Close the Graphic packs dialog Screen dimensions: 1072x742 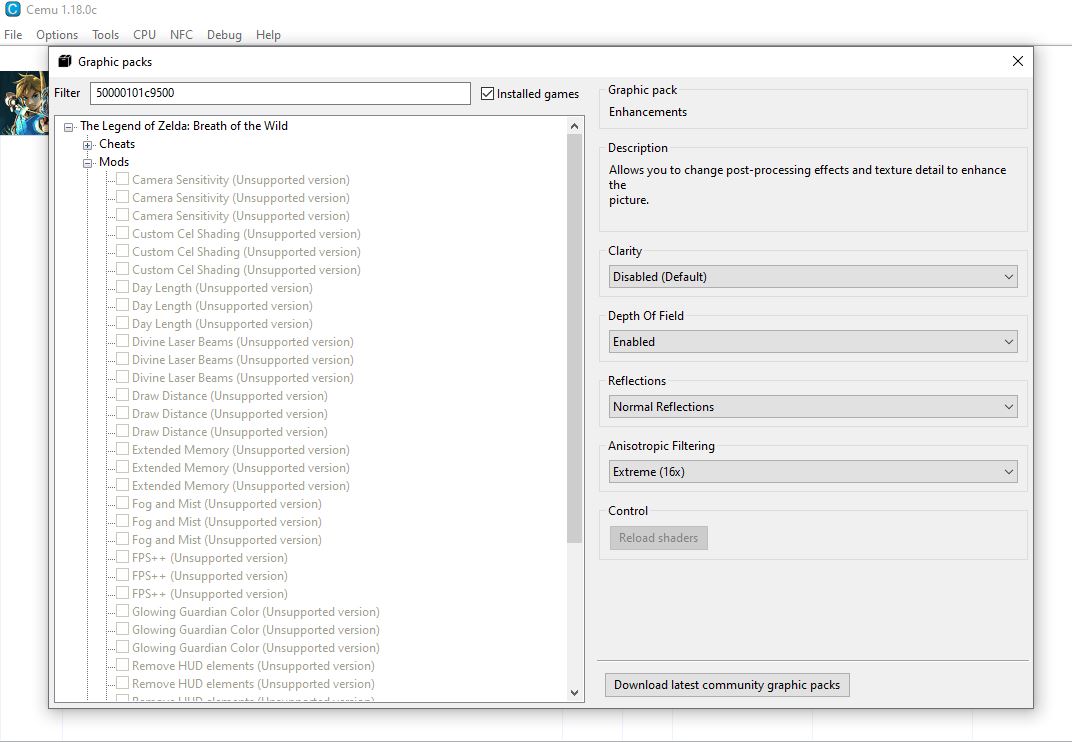[x=1017, y=62]
